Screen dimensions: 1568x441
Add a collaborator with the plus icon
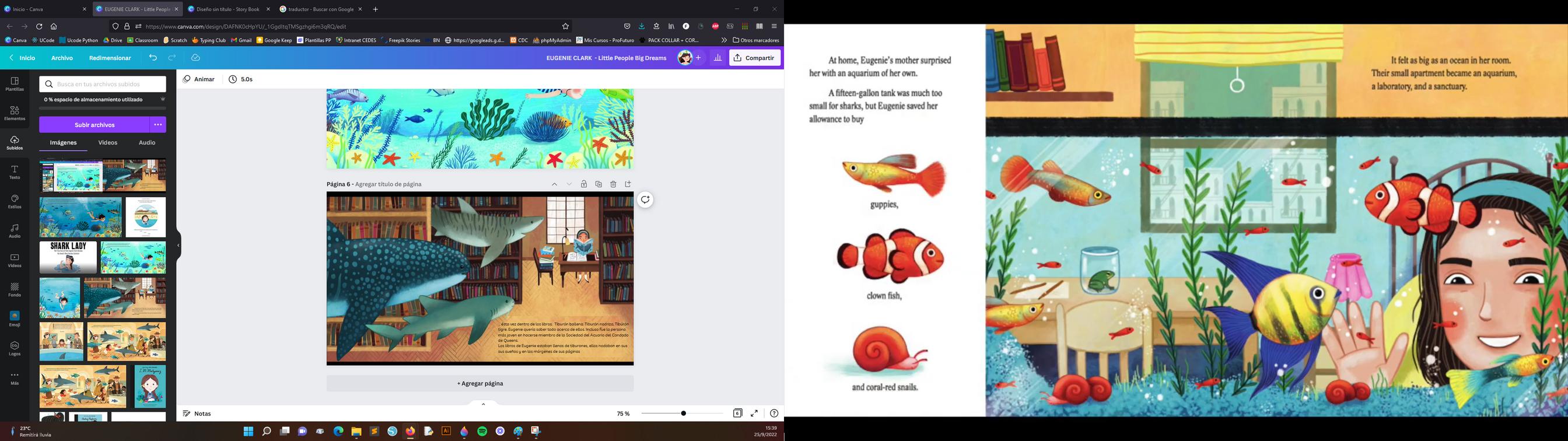click(698, 58)
